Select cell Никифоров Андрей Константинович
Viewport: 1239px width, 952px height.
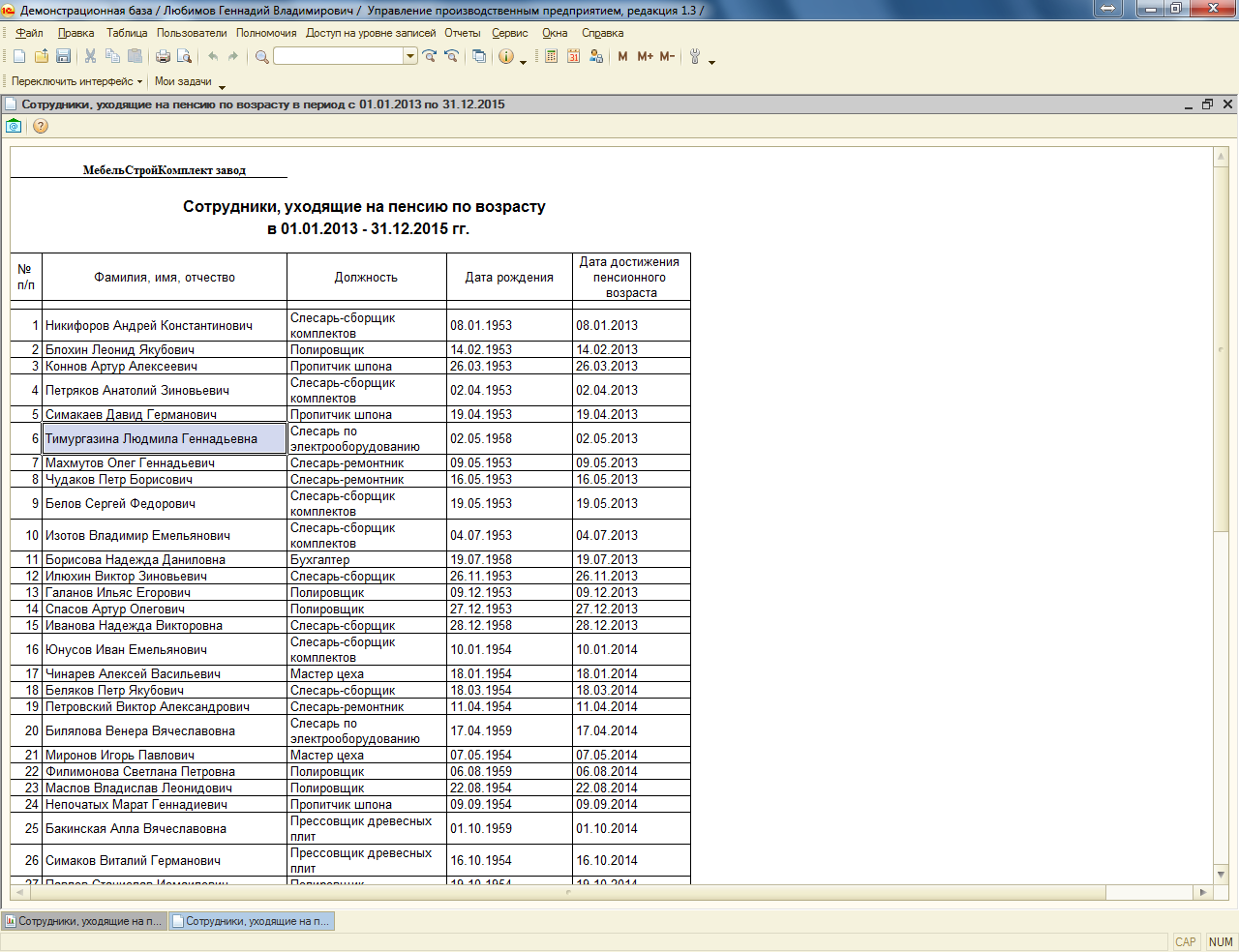[165, 325]
